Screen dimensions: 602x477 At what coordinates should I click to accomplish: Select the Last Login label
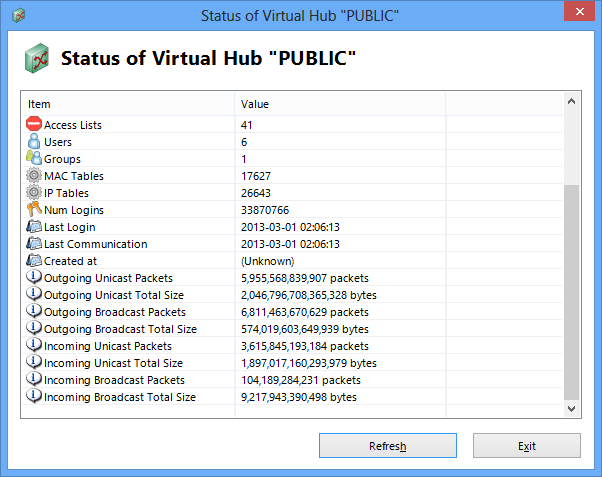pyautogui.click(x=69, y=227)
